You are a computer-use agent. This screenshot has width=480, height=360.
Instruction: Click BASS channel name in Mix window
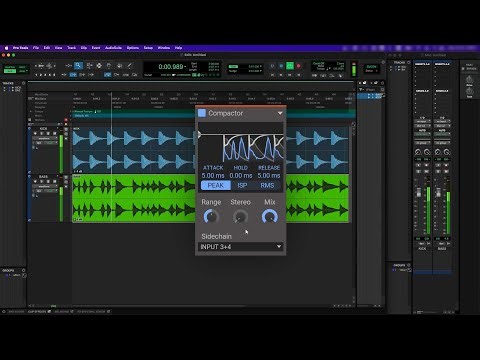[x=442, y=249]
